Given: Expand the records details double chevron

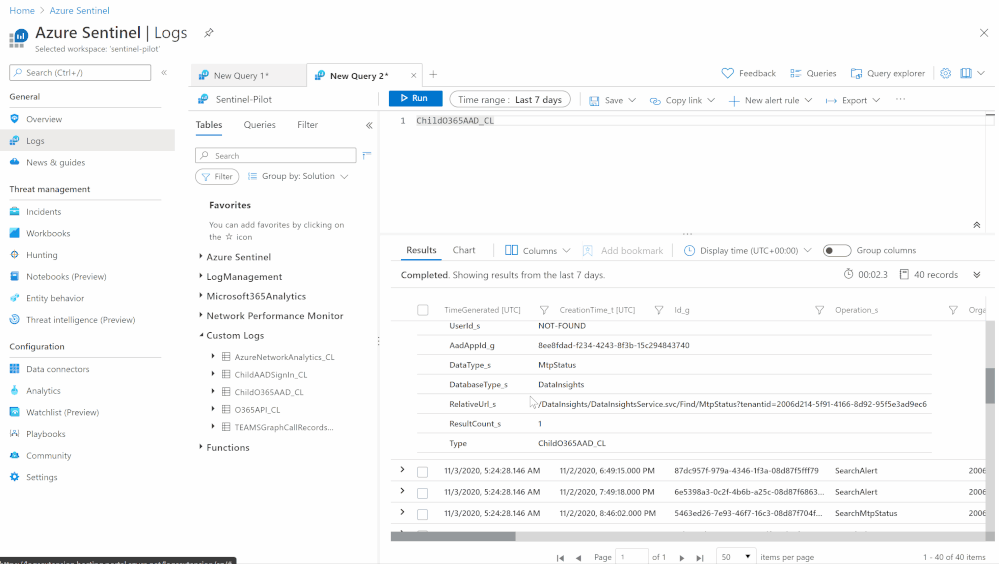Looking at the screenshot, I should (x=977, y=275).
